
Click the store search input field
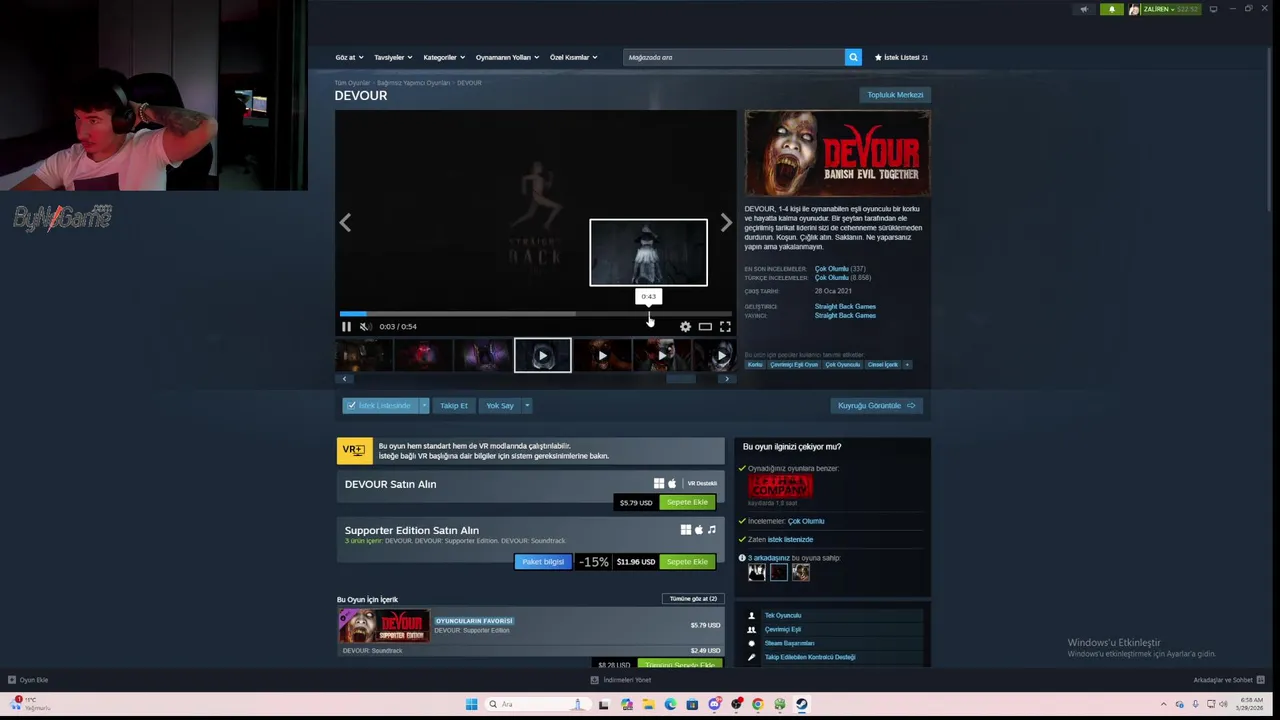point(734,57)
